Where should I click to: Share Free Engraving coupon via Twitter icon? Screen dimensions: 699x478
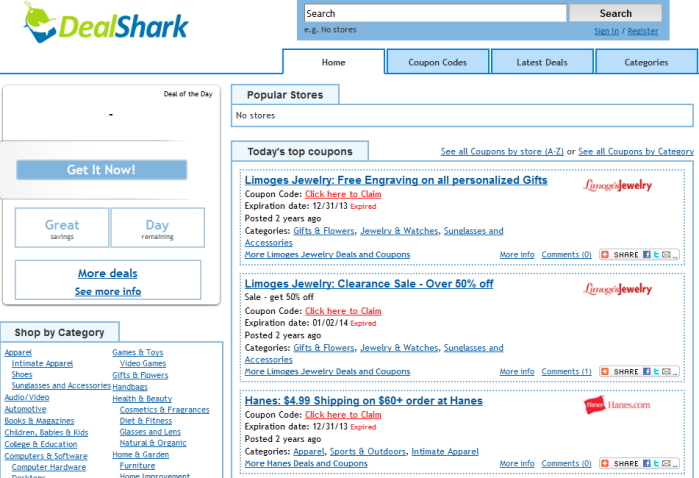click(x=656, y=255)
